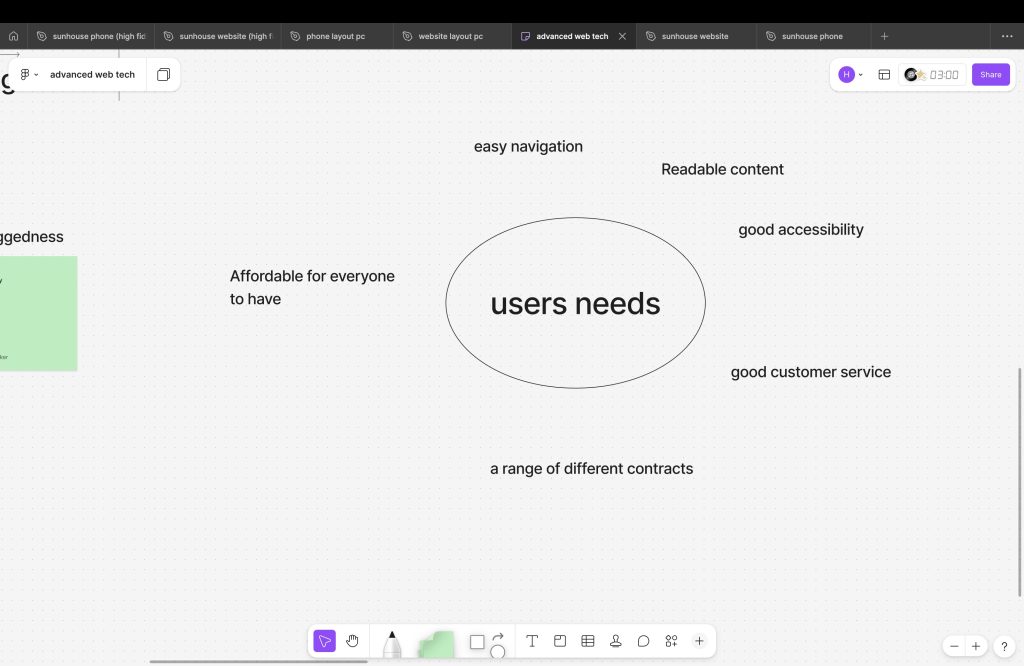Open the Figma main menu dropdown
Viewport: 1024px width, 666px height.
pyautogui.click(x=29, y=75)
